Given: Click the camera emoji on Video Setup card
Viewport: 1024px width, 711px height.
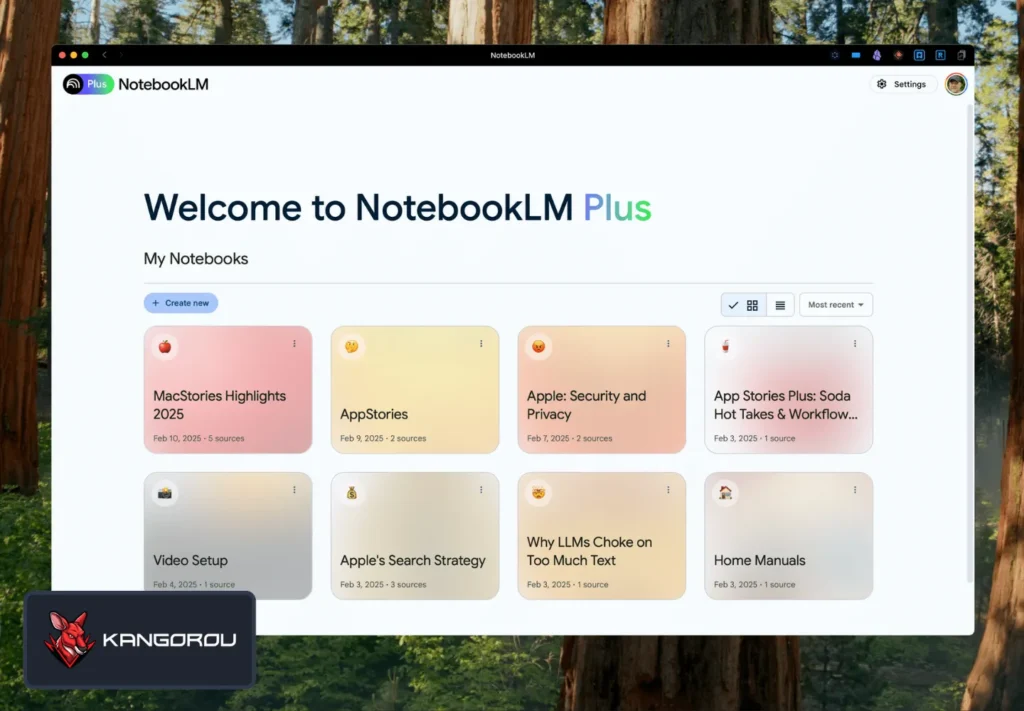Looking at the screenshot, I should [165, 493].
